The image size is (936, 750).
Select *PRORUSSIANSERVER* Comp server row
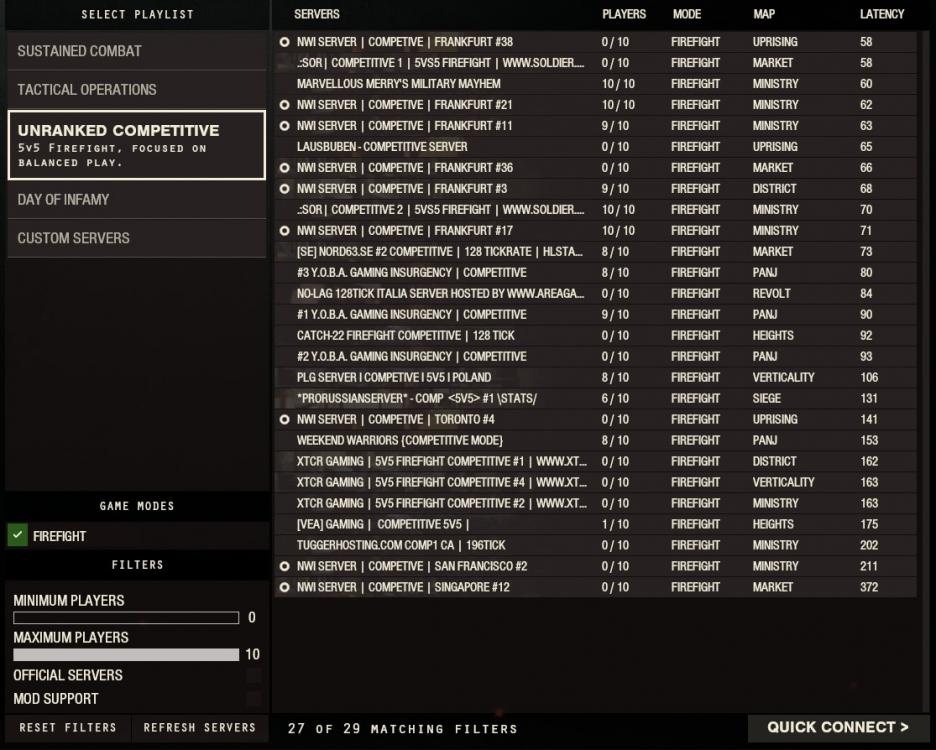(x=595, y=398)
